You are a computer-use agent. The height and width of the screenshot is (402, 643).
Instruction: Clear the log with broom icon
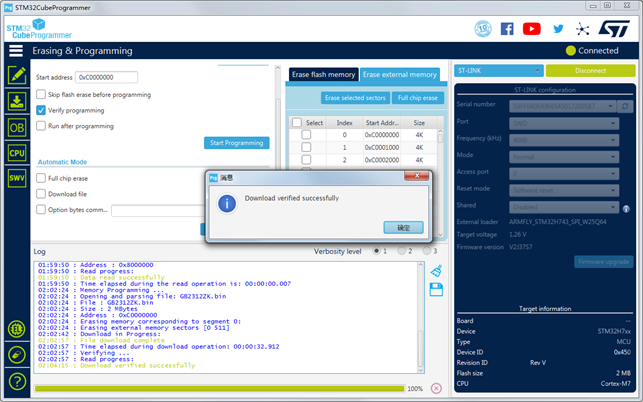click(436, 270)
